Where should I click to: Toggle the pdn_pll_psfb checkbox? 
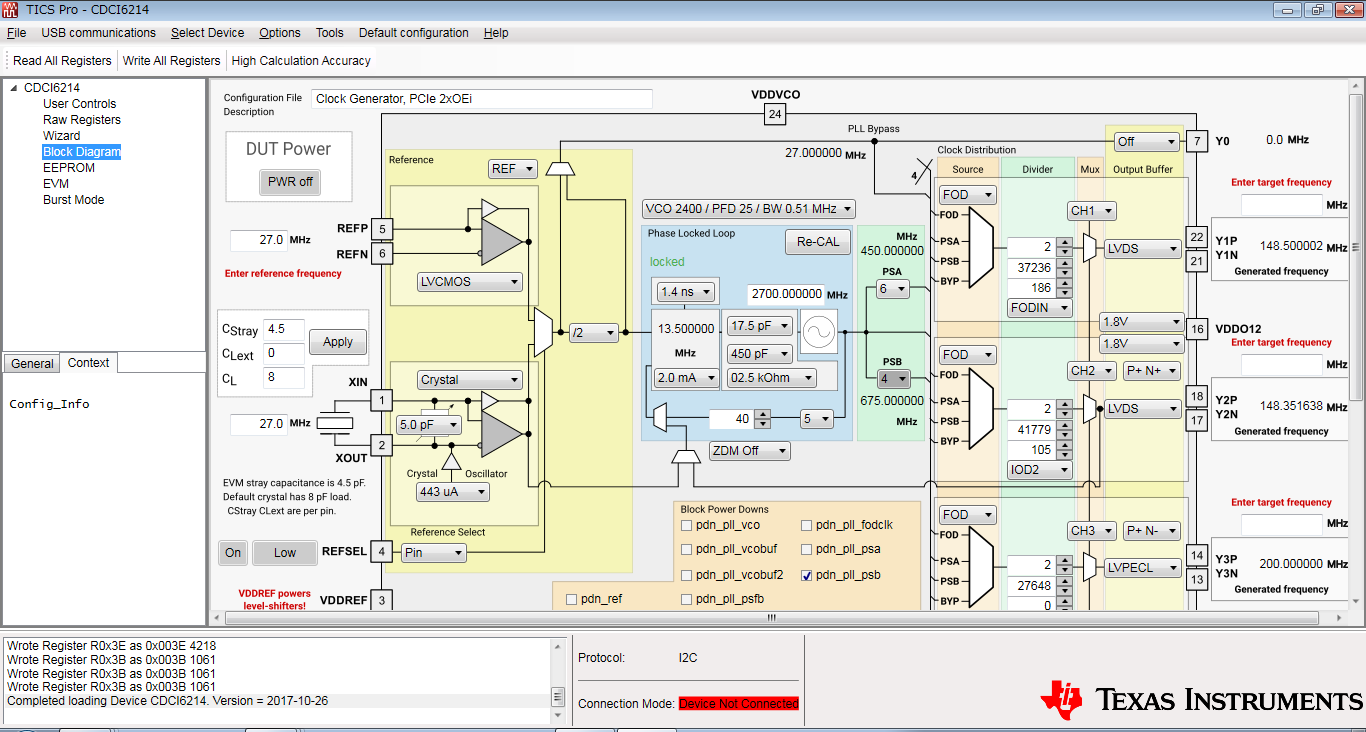(x=687, y=599)
